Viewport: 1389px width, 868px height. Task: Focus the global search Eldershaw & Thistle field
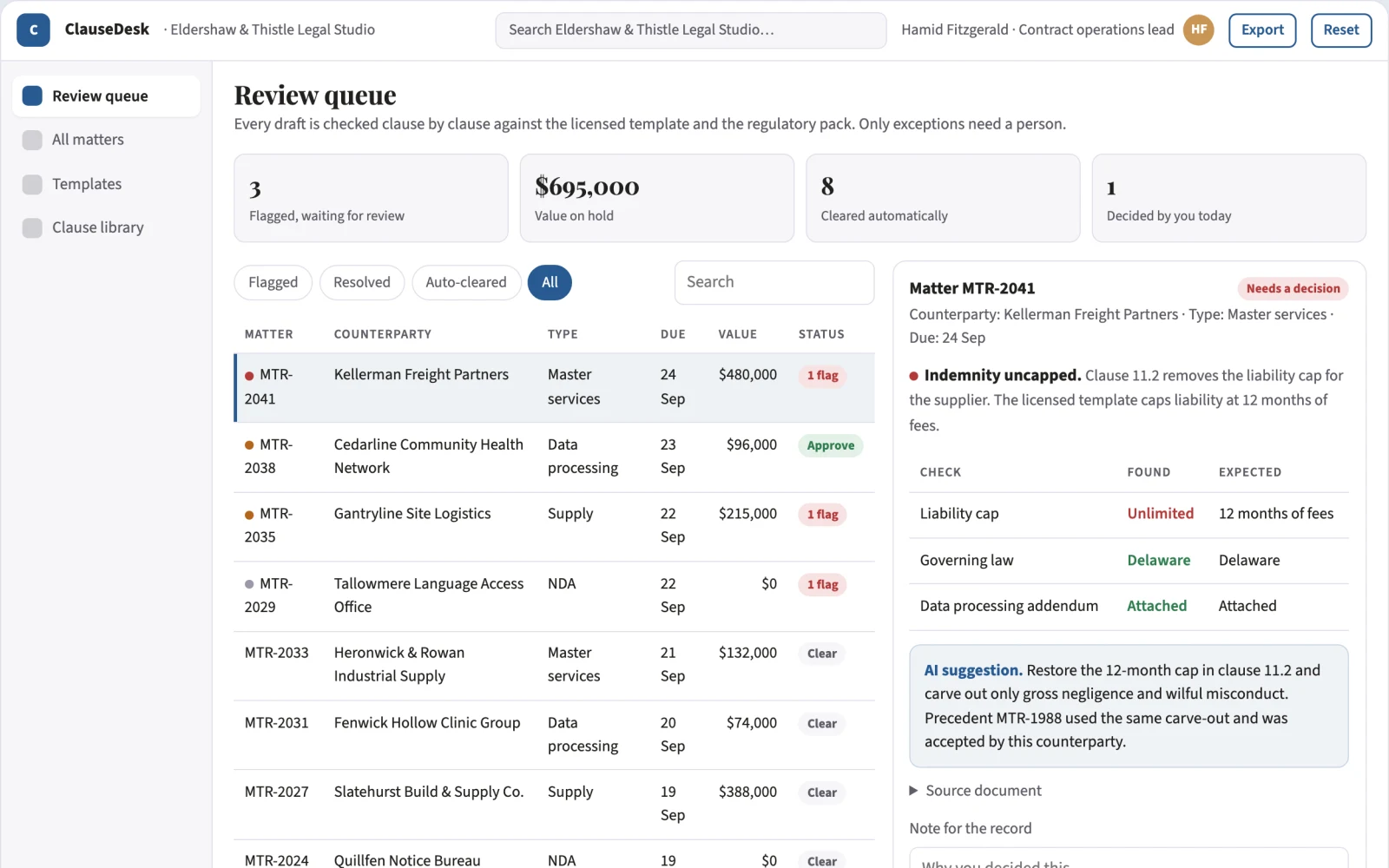[691, 30]
